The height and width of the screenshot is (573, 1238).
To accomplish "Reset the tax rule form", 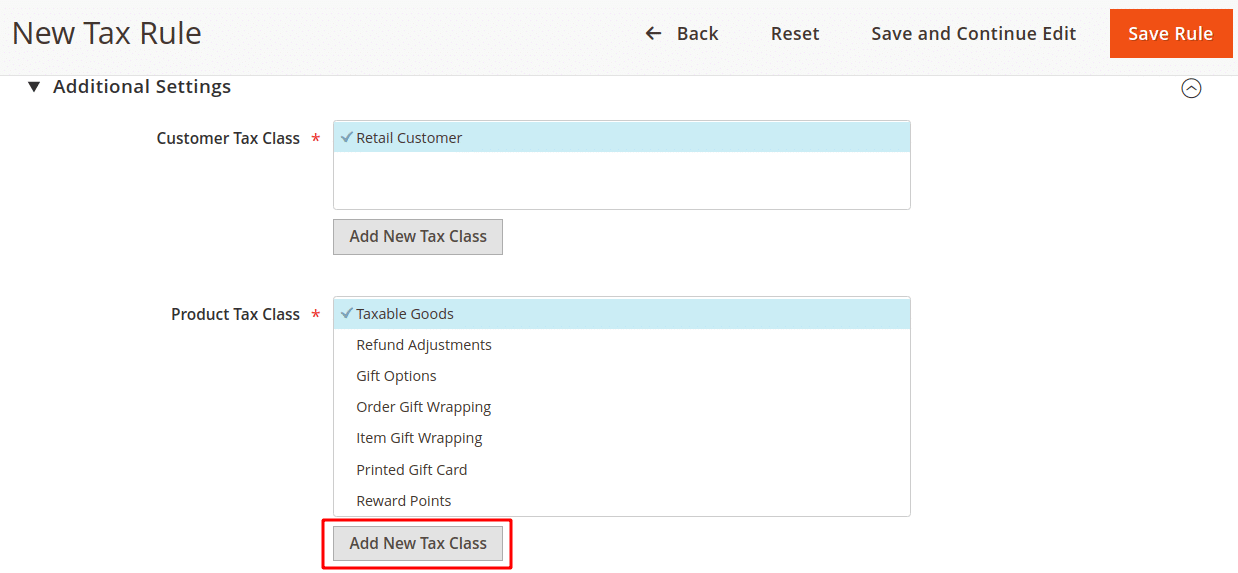I will point(794,34).
